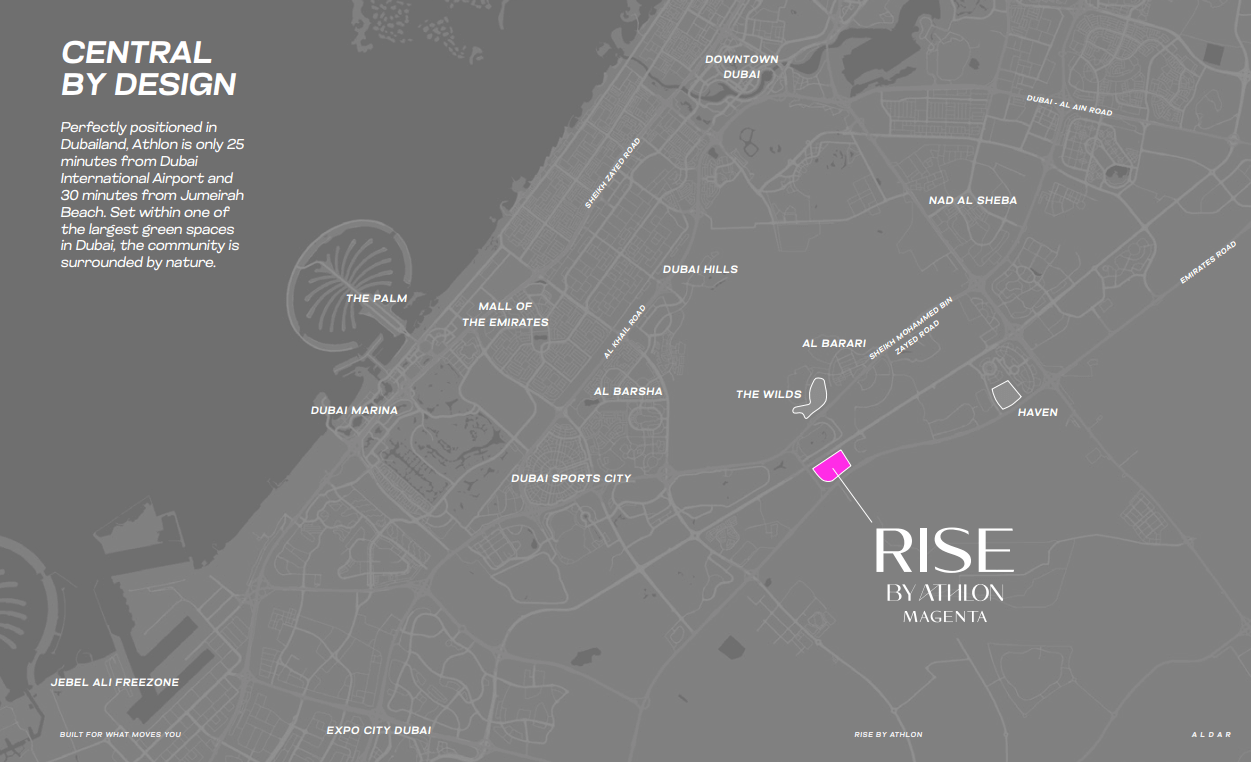This screenshot has width=1251, height=762.
Task: Click the Mall of the Emirates label
Action: tap(505, 314)
